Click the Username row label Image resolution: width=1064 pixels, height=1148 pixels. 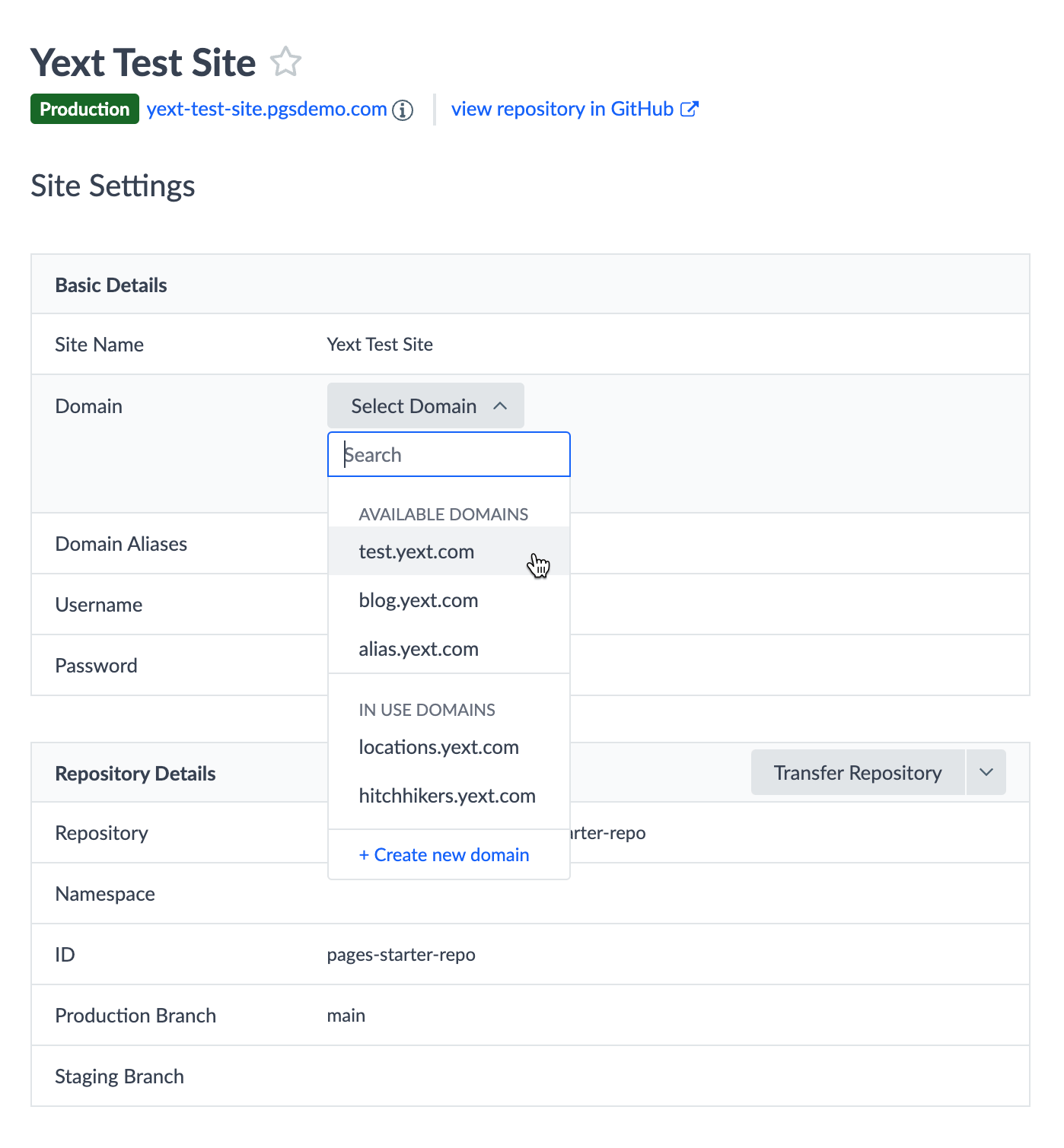99,604
